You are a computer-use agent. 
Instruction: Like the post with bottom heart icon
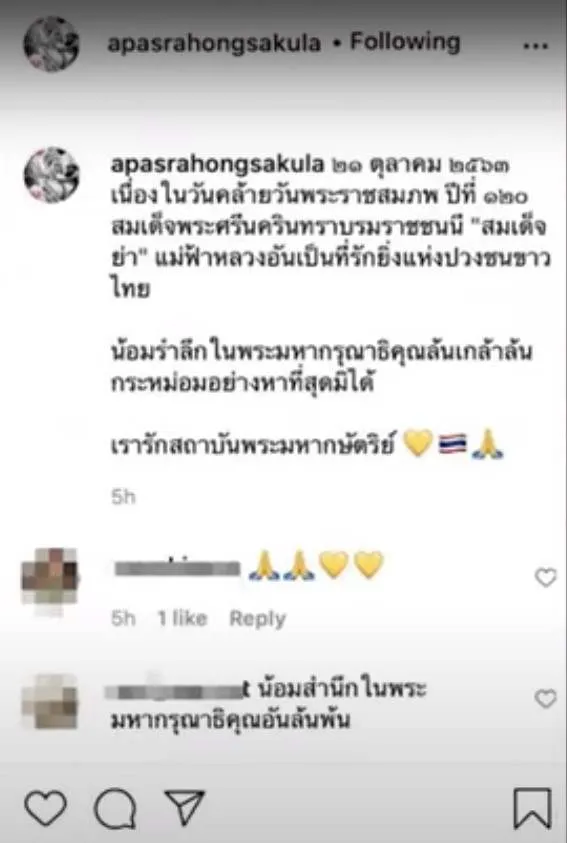(46, 808)
